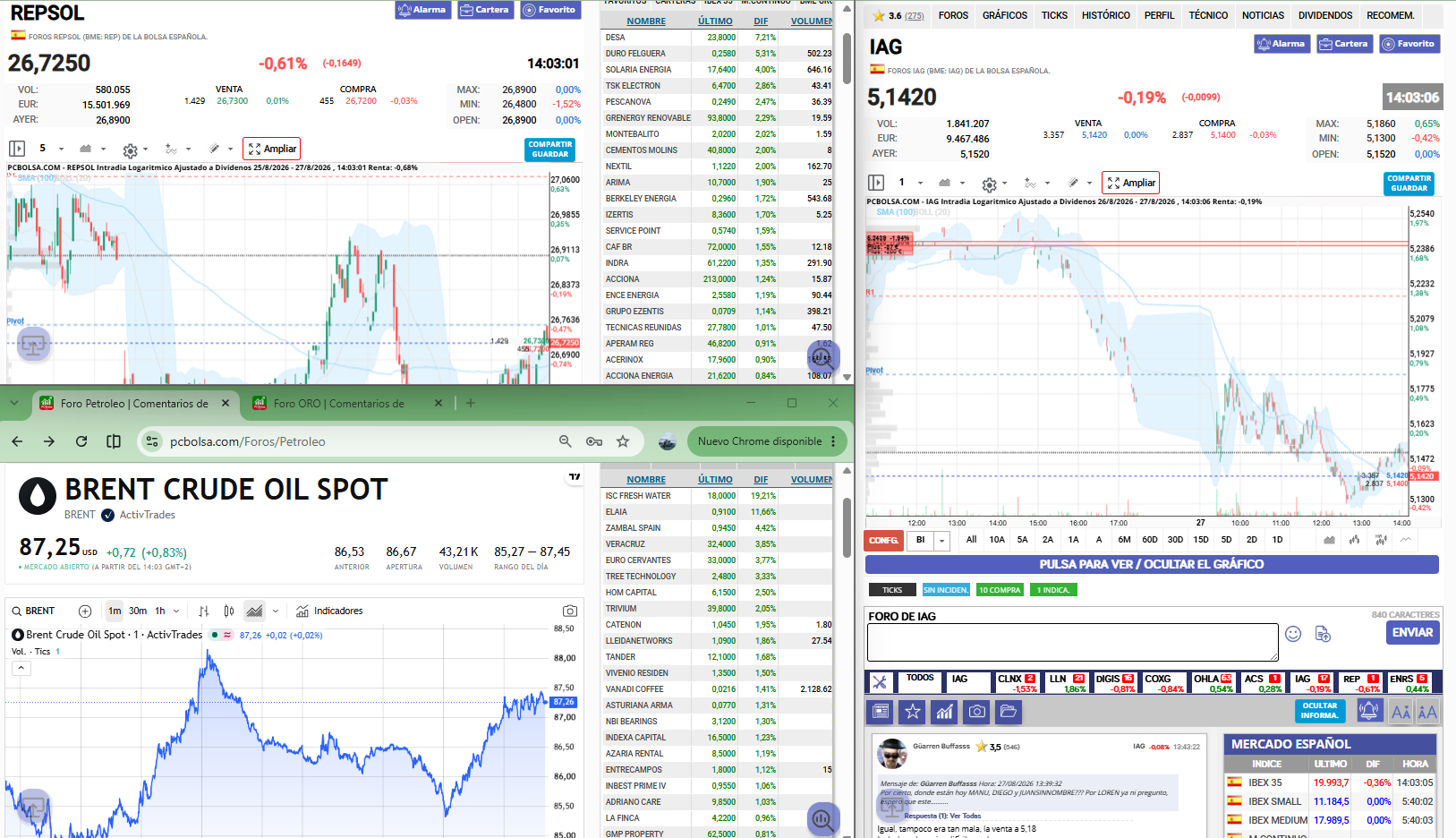Select the 5D range below IAG chart
Screen dimensions: 1456x838
click(1226, 540)
